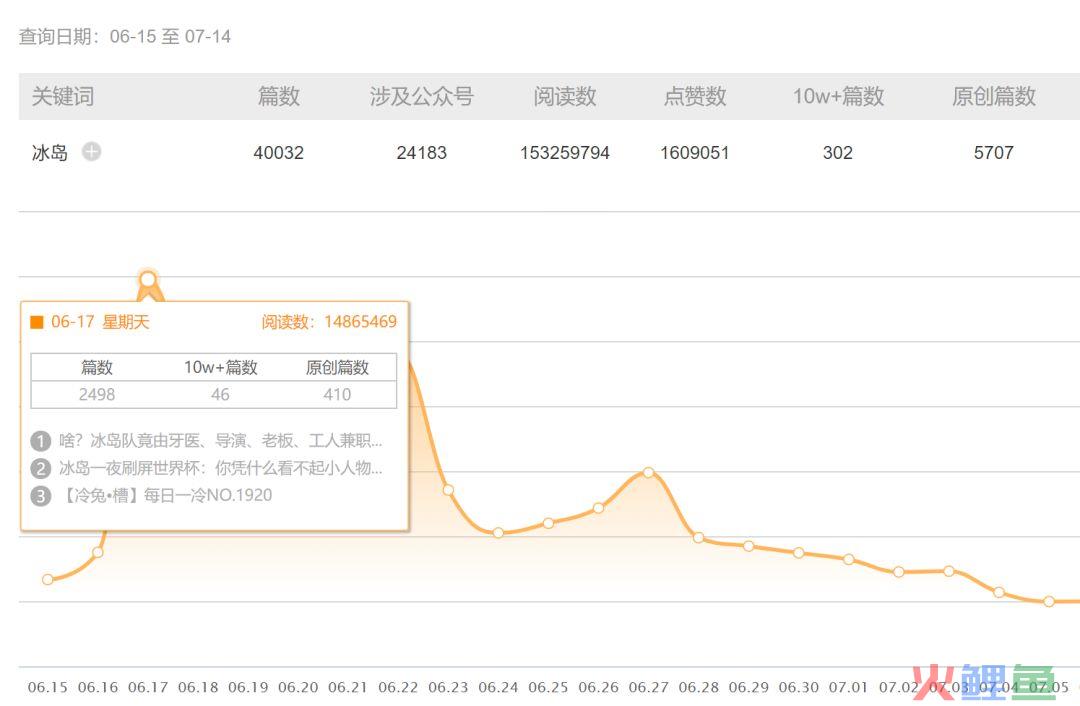
Task: Select the 06.27 secondary peak data point
Action: [649, 473]
